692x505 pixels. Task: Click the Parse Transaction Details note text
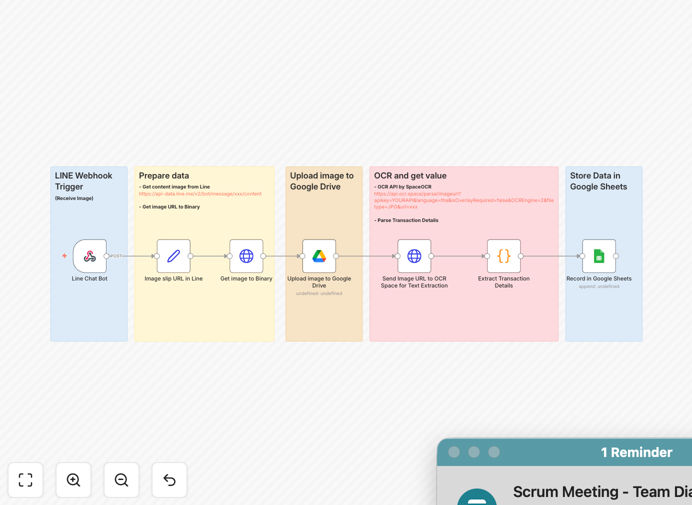tap(406, 220)
